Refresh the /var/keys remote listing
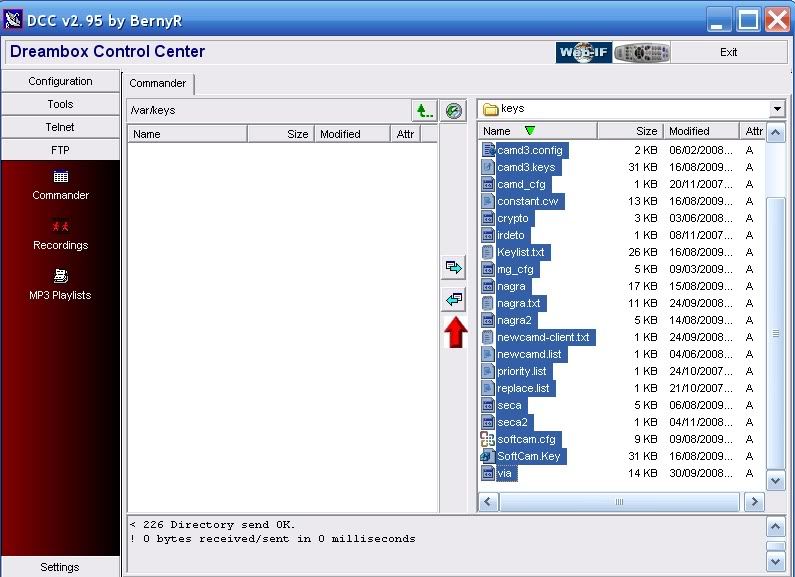Viewport: 795px width, 577px height. [453, 111]
